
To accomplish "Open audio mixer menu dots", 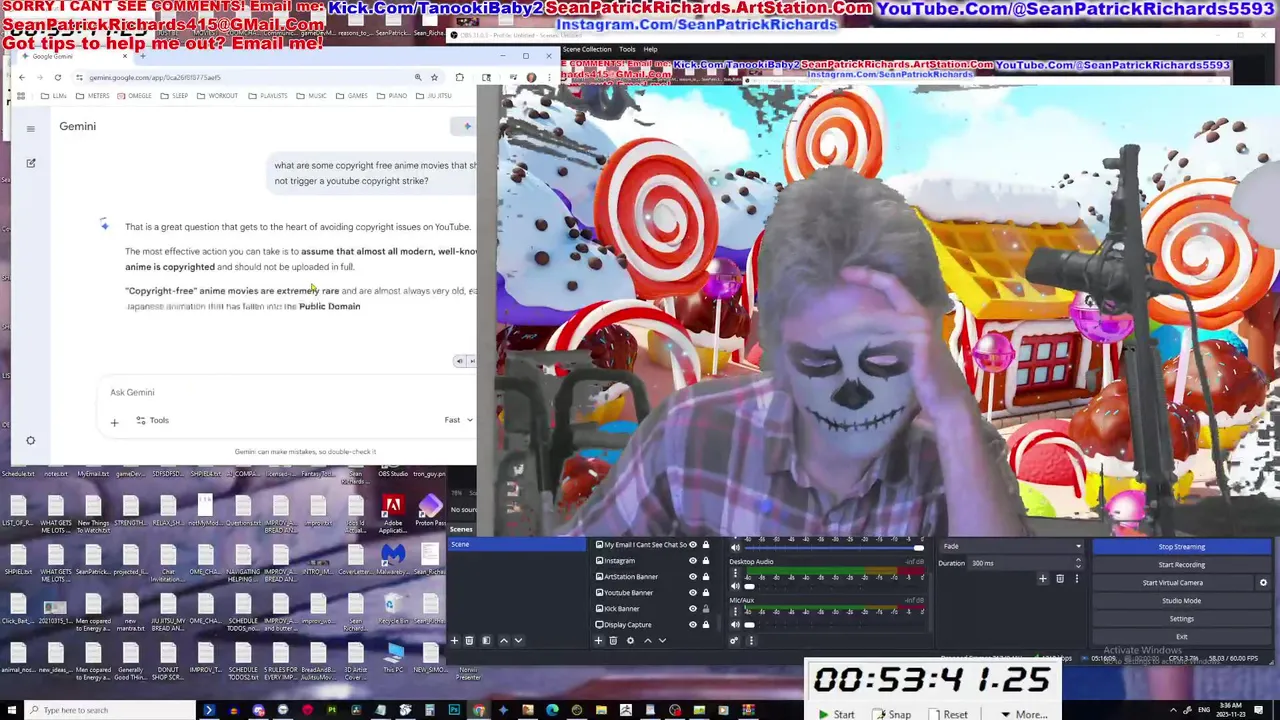I will point(751,641).
